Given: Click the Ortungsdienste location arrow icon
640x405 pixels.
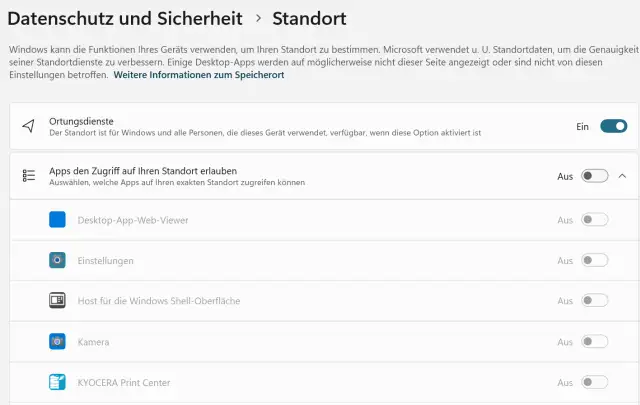Looking at the screenshot, I should [28, 126].
